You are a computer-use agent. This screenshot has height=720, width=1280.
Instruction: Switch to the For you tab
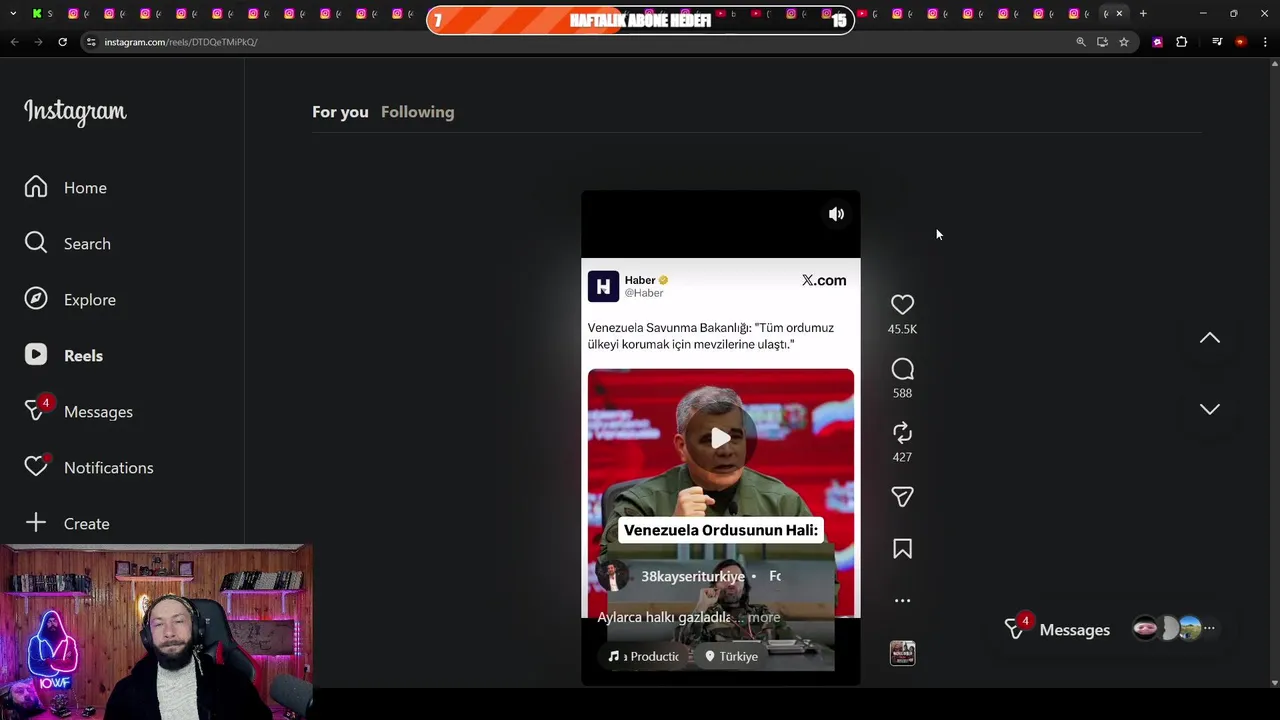[x=340, y=112]
